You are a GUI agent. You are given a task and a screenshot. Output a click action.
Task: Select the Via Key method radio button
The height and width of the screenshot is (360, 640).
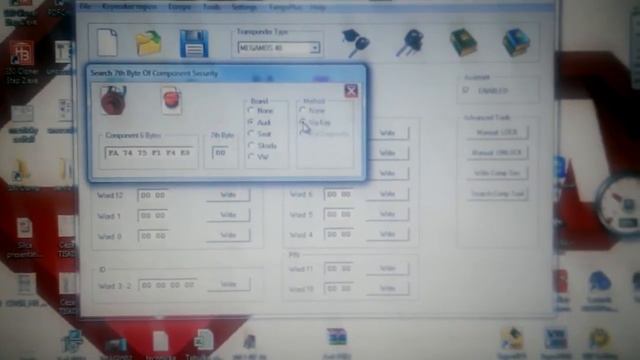click(x=302, y=122)
